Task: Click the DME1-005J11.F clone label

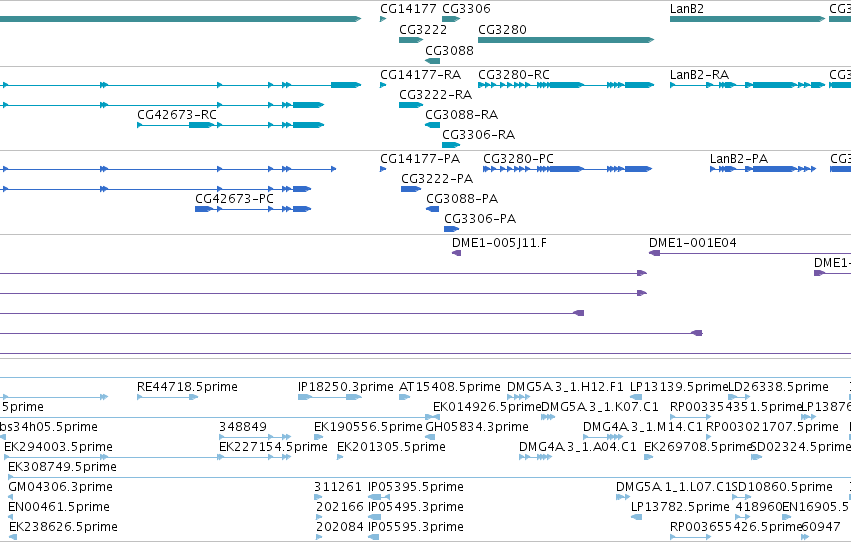Action: [x=499, y=243]
